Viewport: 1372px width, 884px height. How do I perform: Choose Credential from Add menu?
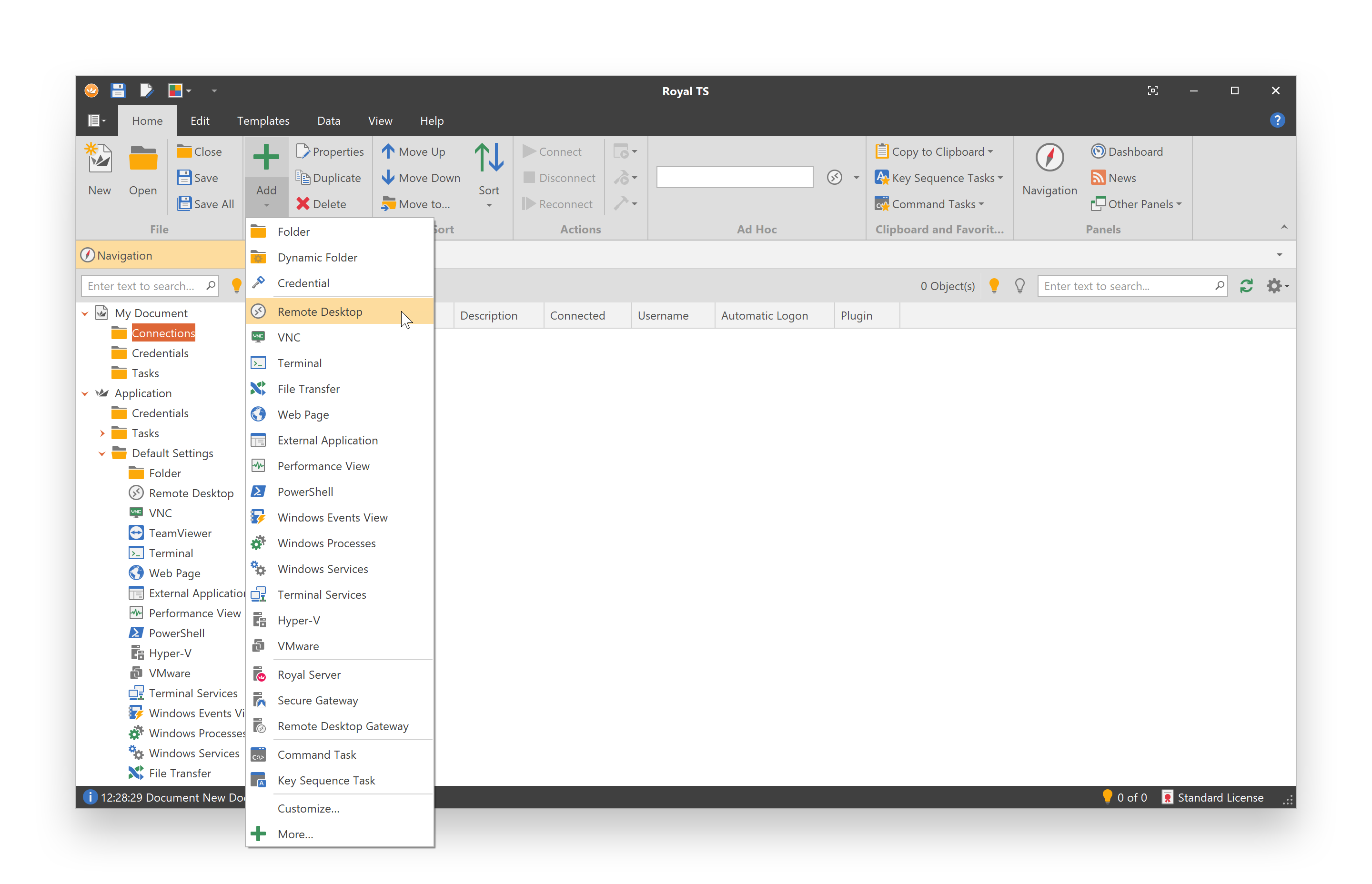point(340,283)
